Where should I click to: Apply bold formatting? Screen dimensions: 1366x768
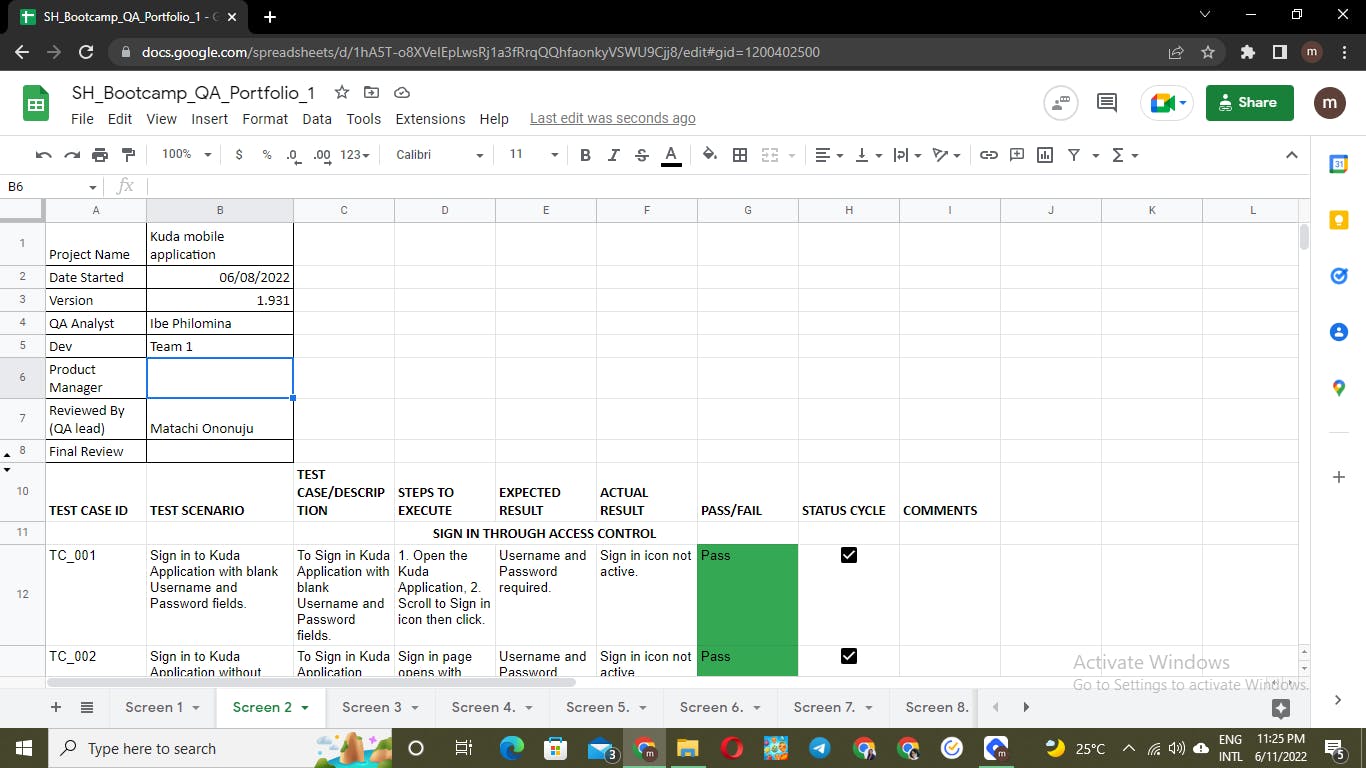point(585,155)
